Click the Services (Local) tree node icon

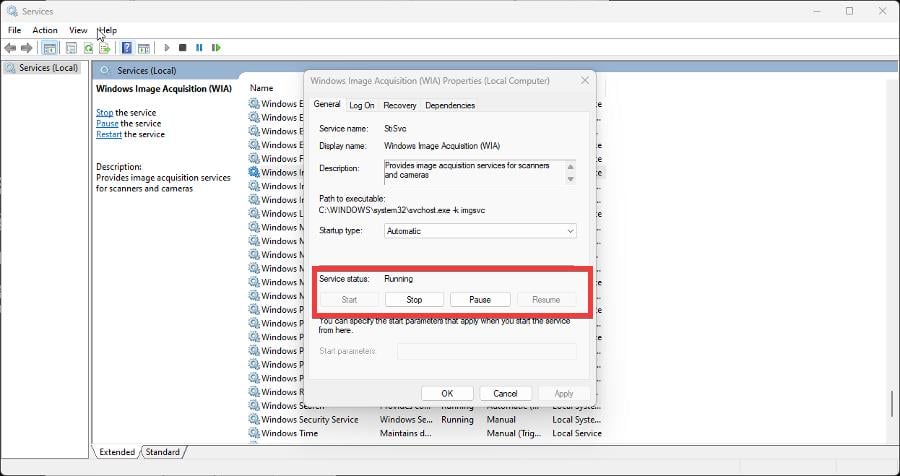tap(10, 68)
